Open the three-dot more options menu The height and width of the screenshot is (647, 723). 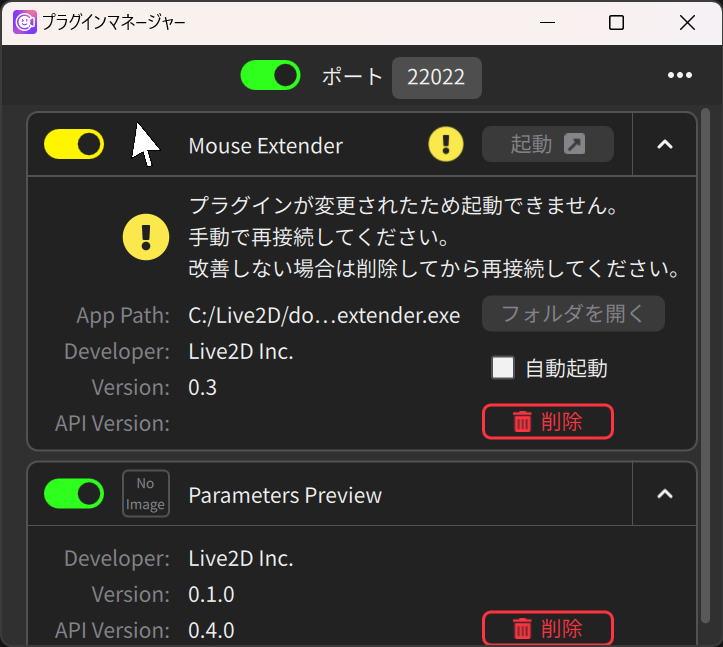680,75
